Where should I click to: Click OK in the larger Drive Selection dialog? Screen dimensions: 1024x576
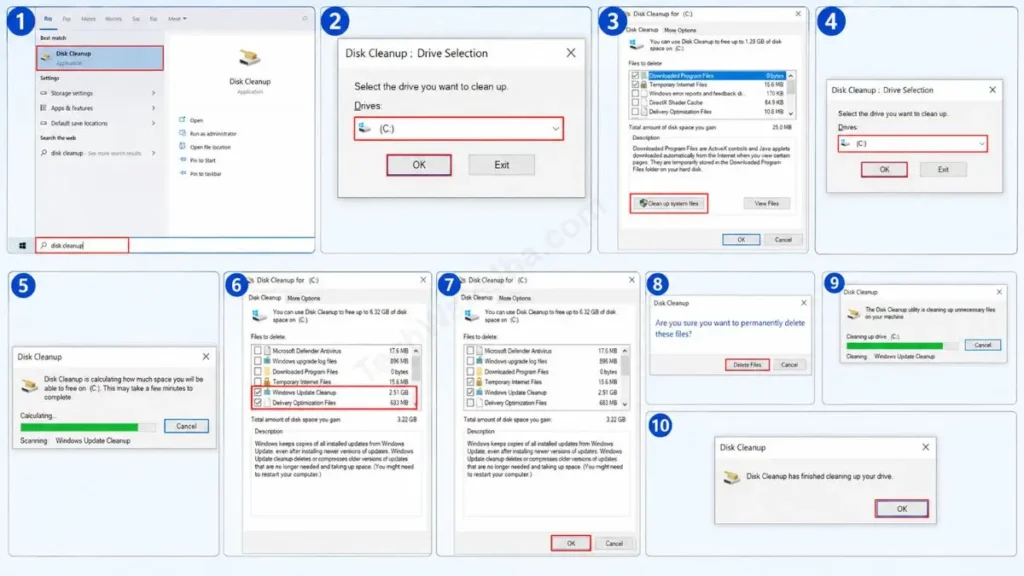(419, 165)
